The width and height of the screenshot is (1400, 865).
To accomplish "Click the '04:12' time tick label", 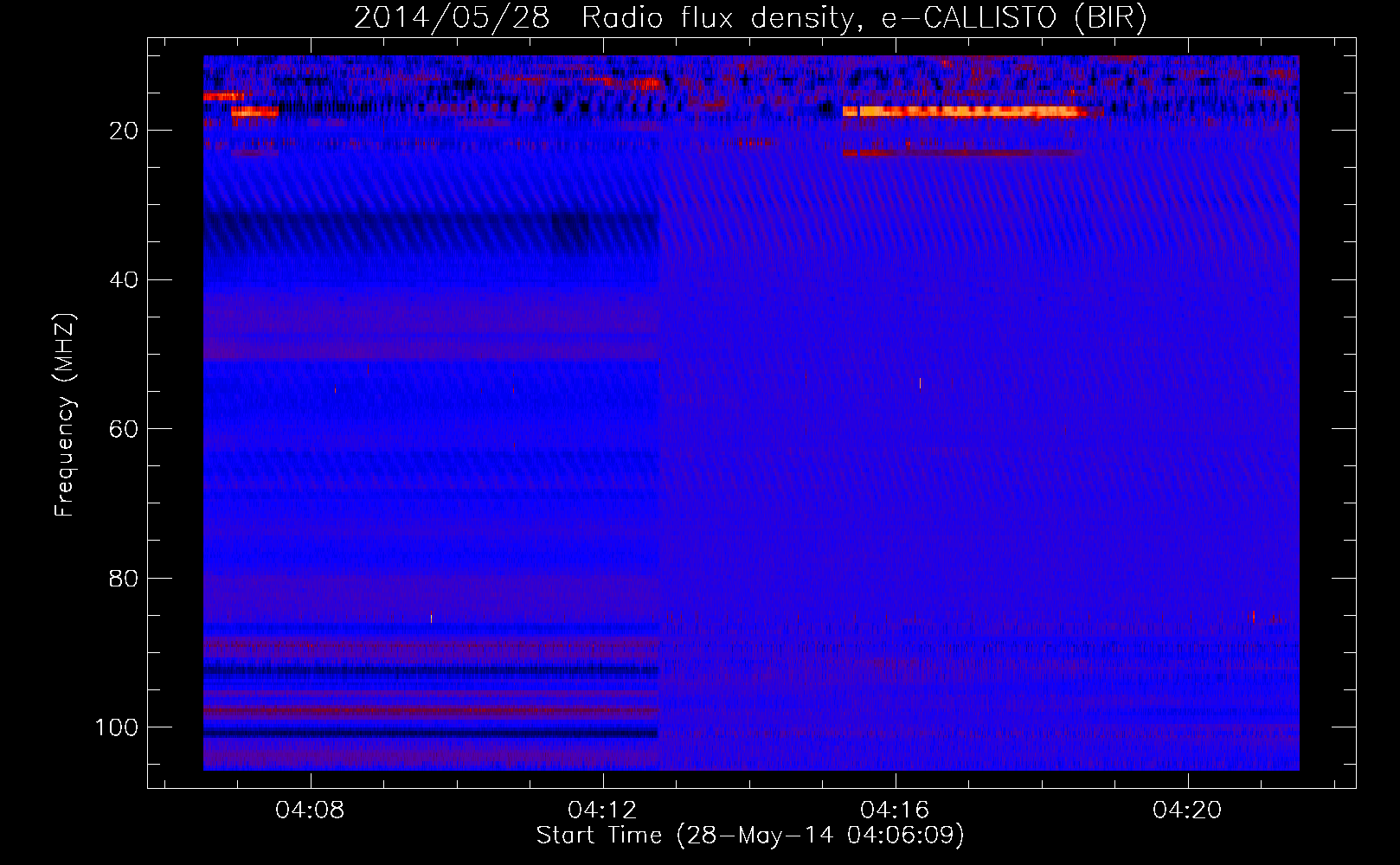I will point(602,811).
